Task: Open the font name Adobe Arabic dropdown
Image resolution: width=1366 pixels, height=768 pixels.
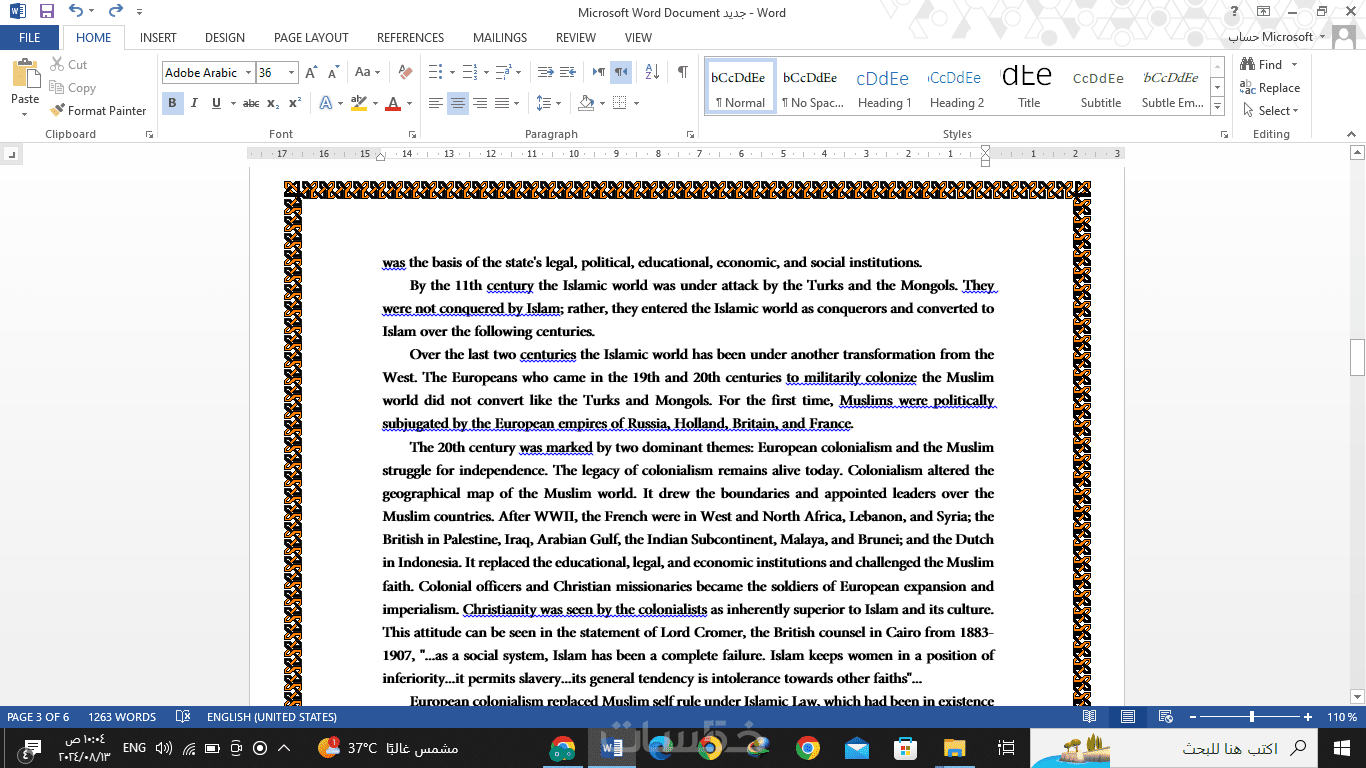Action: click(x=248, y=73)
